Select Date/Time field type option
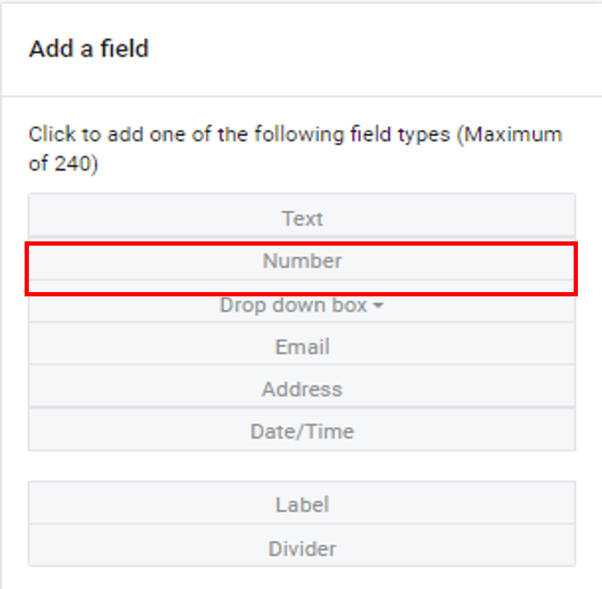The height and width of the screenshot is (589, 602). pos(302,432)
